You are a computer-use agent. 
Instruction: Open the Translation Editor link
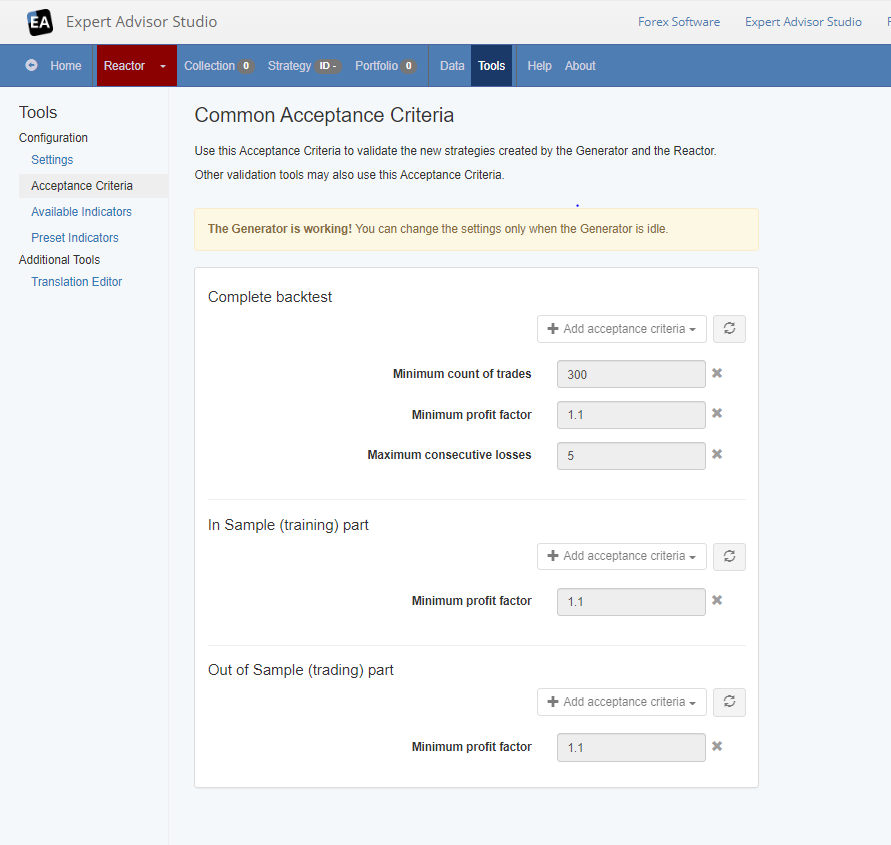[77, 282]
